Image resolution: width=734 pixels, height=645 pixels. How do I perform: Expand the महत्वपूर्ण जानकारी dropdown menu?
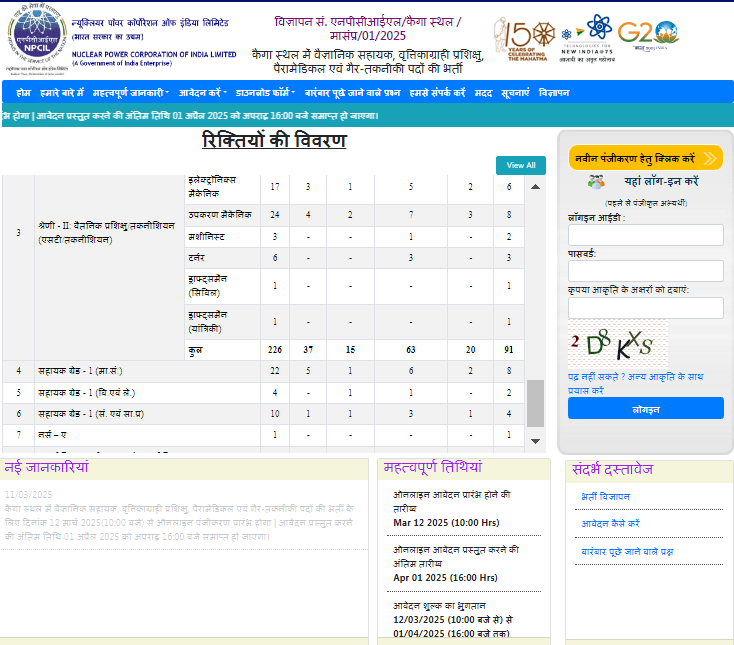130,92
